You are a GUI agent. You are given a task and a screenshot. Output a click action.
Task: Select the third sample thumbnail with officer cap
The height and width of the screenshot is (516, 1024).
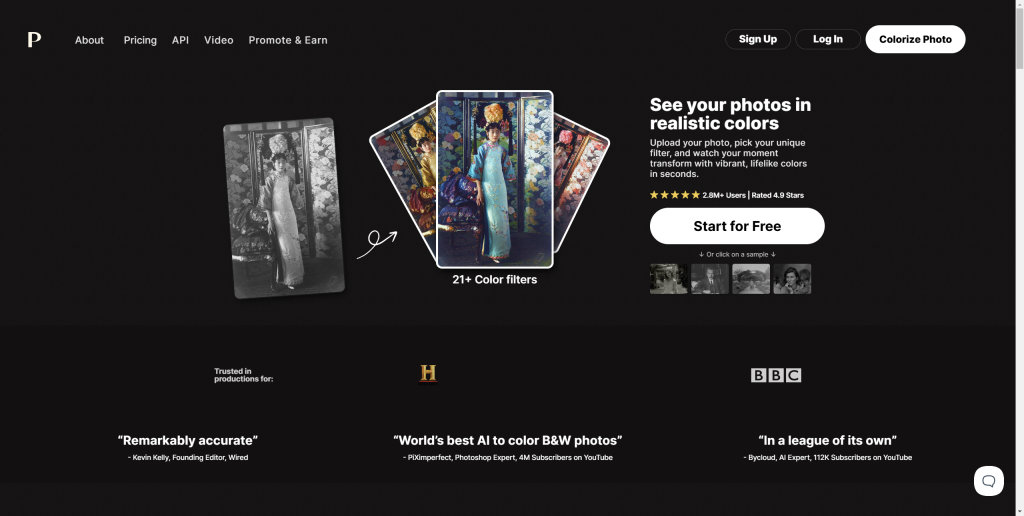pyautogui.click(x=751, y=279)
